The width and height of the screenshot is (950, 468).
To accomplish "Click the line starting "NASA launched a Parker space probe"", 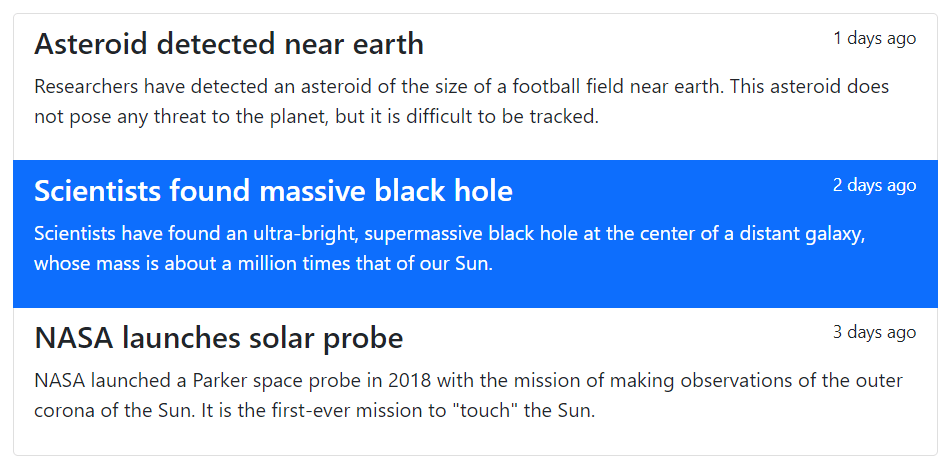I will (468, 381).
